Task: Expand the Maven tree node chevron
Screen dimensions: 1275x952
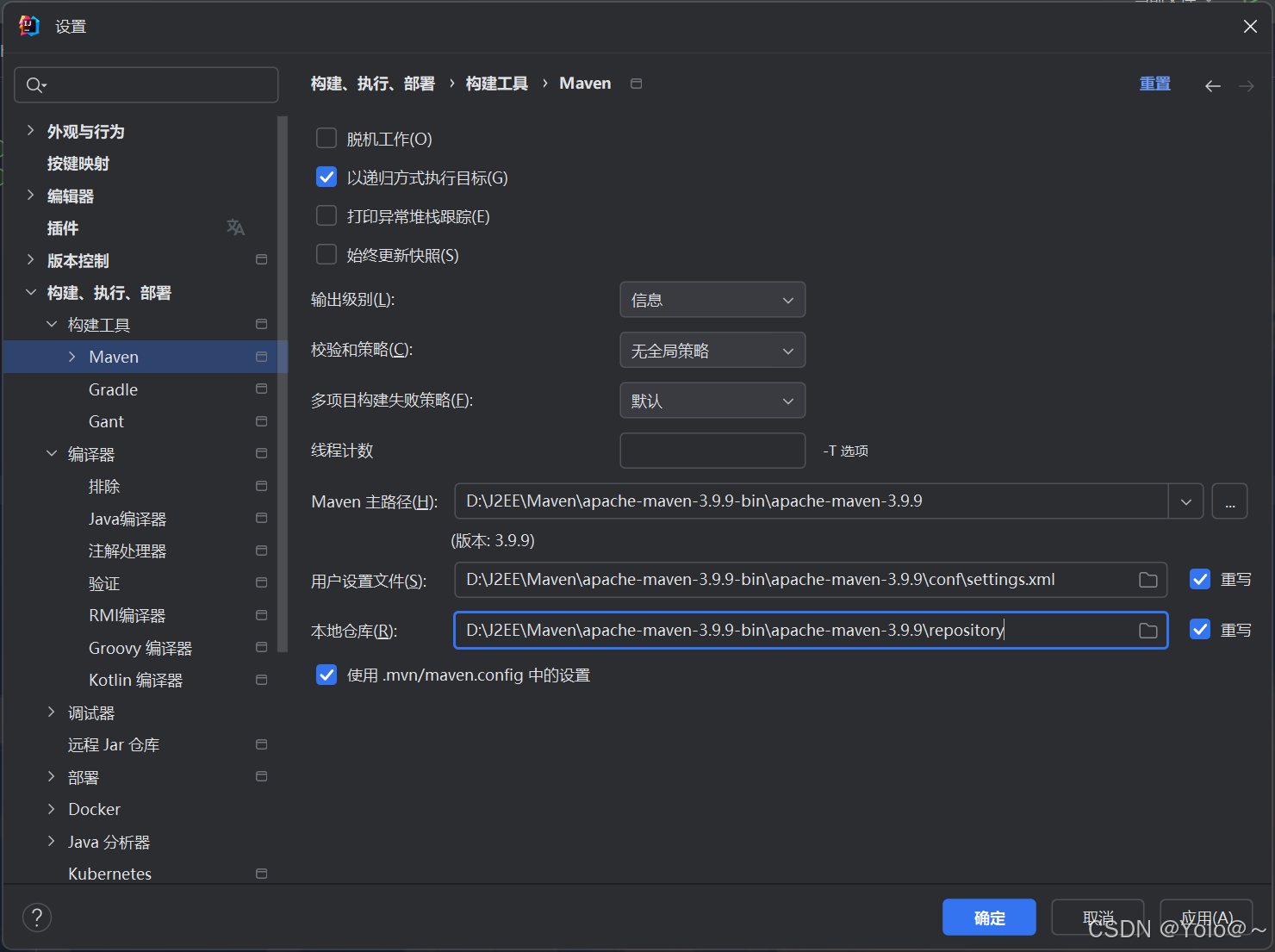Action: tap(72, 357)
